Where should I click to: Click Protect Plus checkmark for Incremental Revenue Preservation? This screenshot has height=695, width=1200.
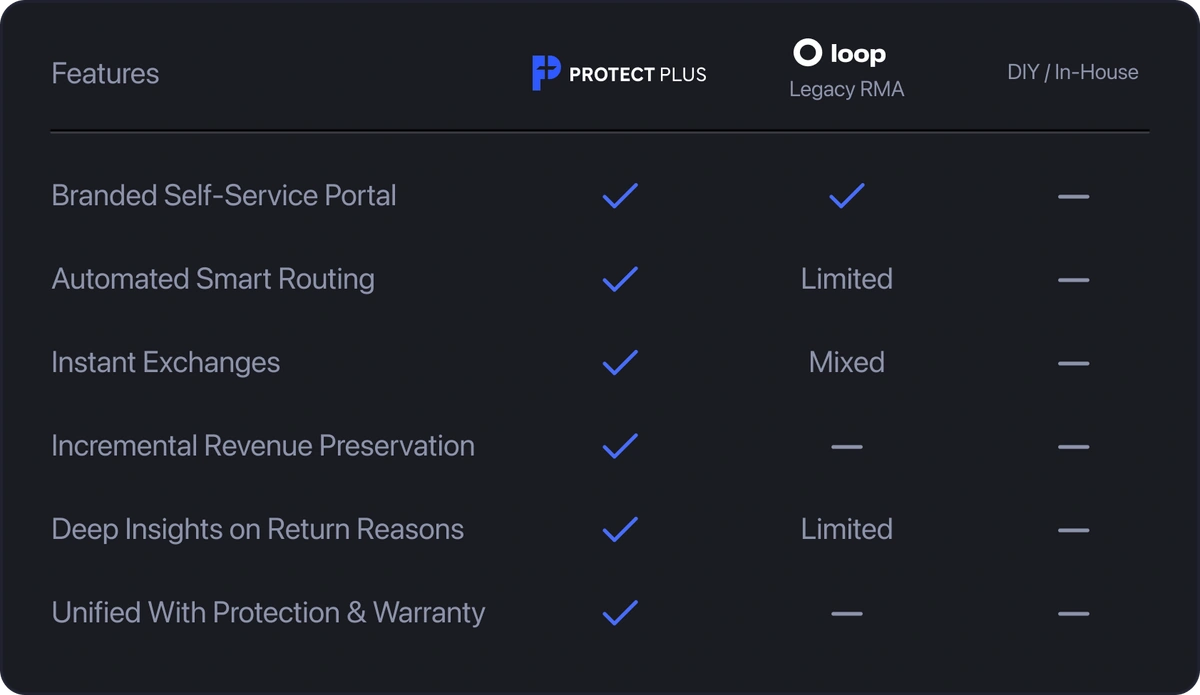(620, 446)
